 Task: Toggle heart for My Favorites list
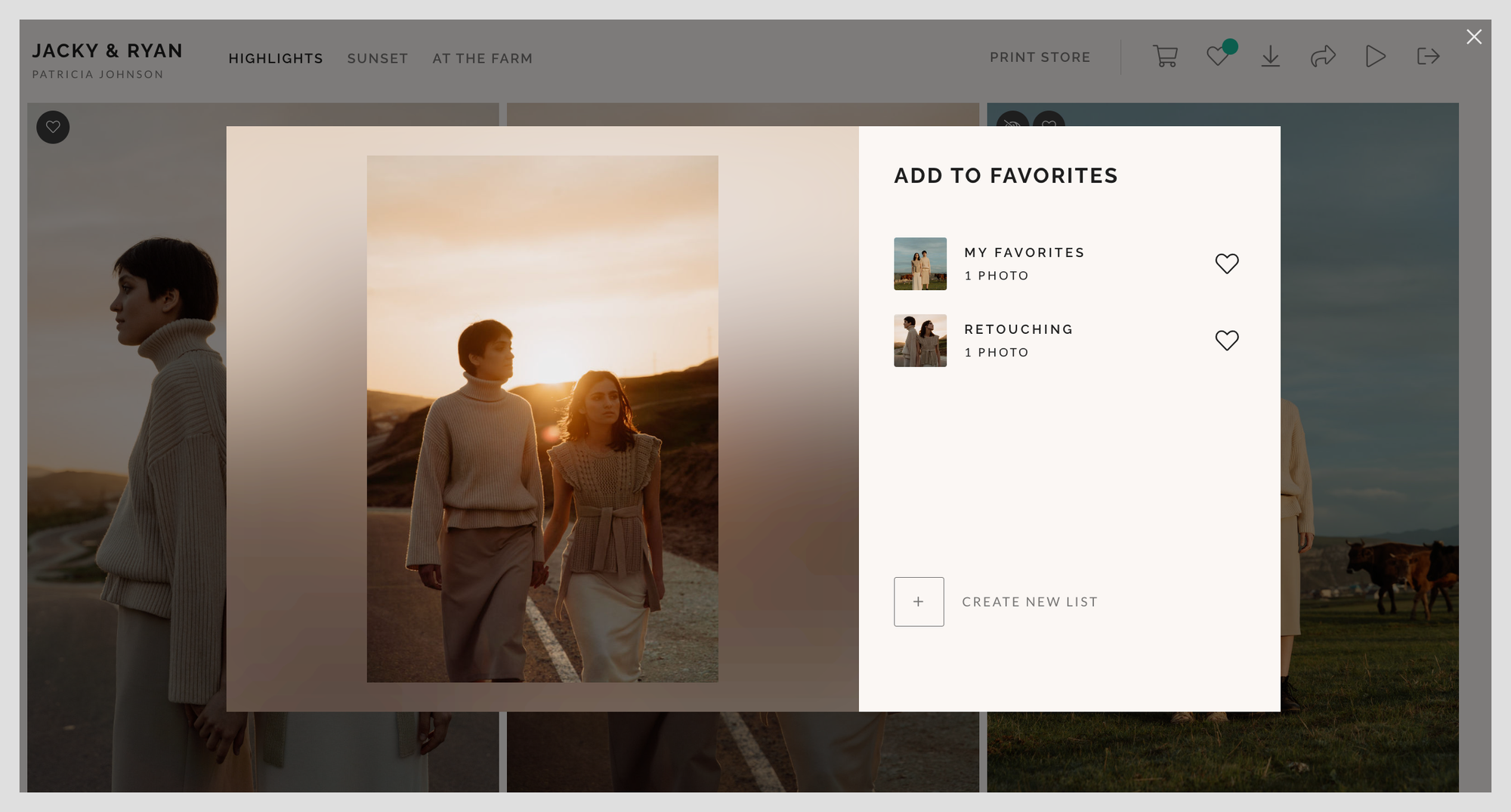[x=1227, y=264]
